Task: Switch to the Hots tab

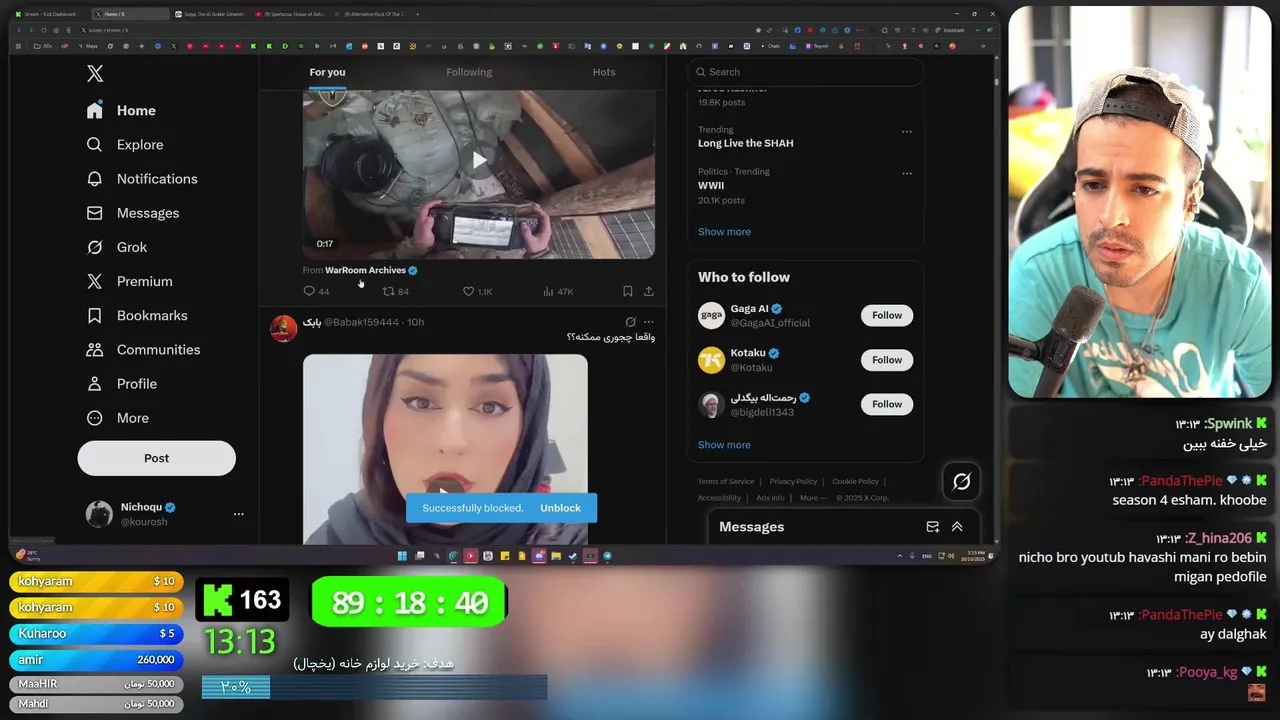Action: (604, 72)
